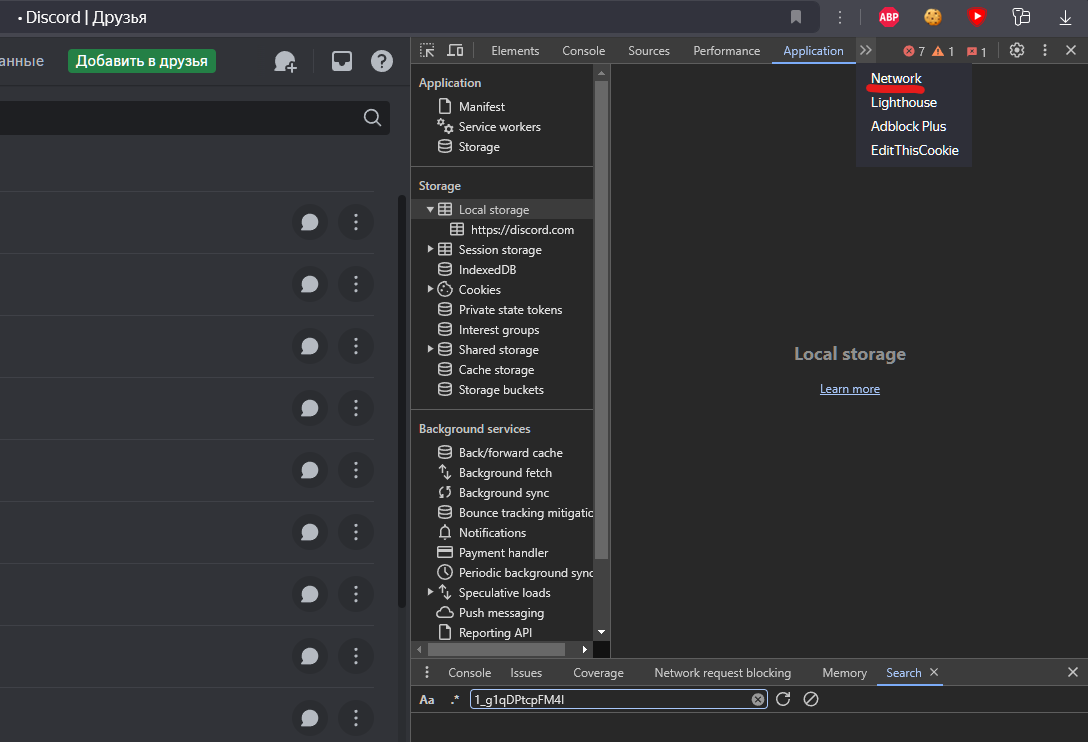
Task: Toggle match case Aa in search
Action: pyautogui.click(x=427, y=700)
